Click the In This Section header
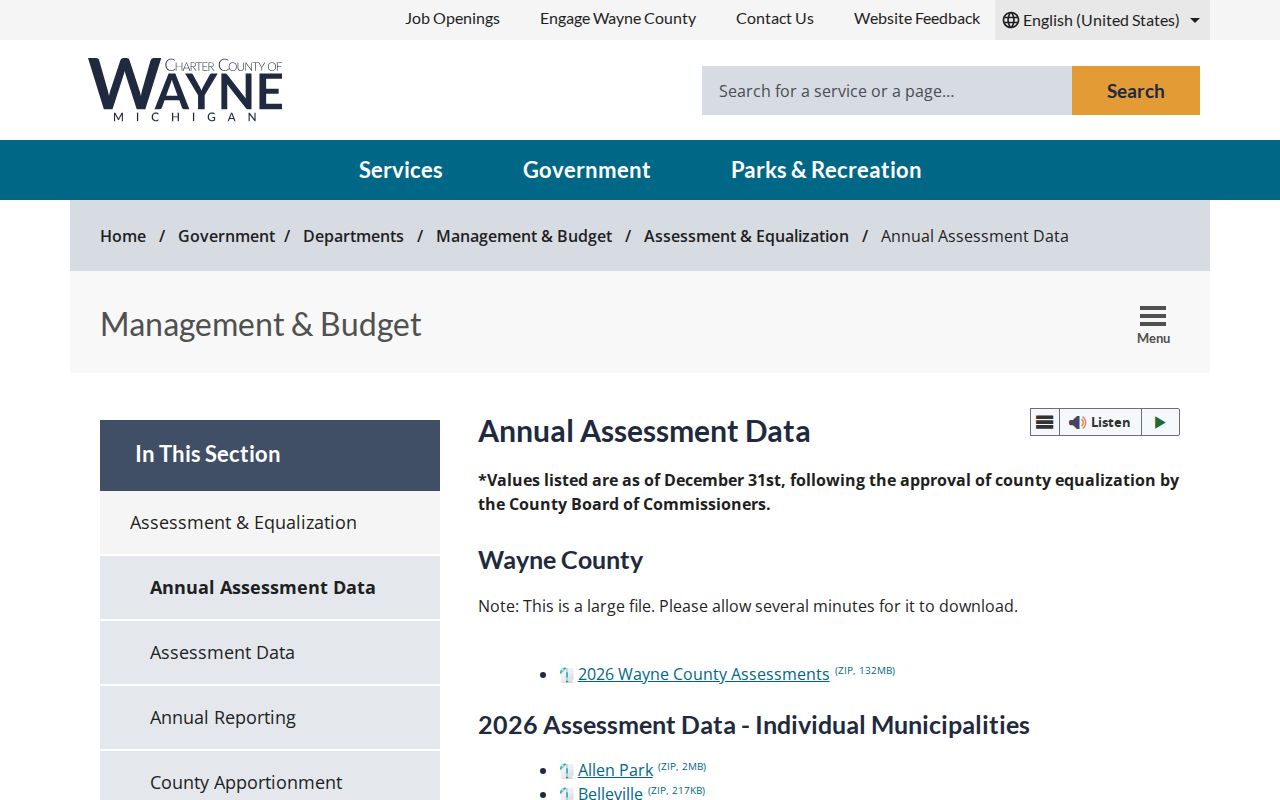The height and width of the screenshot is (800, 1280). (270, 455)
